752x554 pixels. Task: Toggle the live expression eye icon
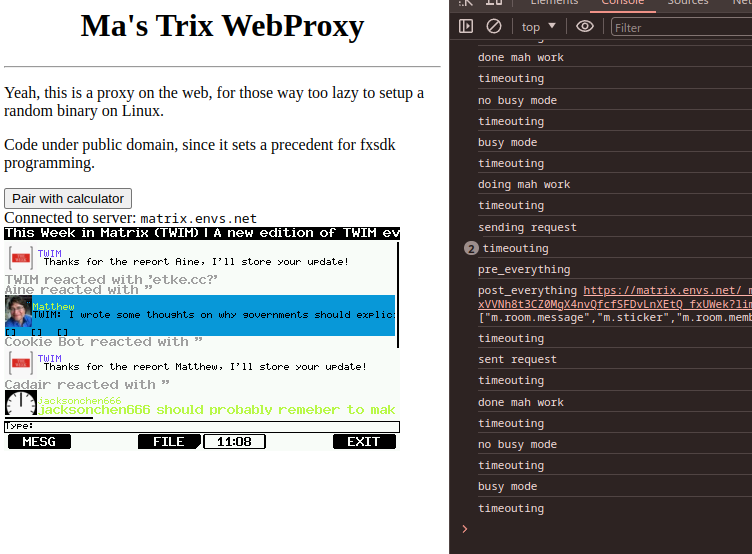(x=585, y=27)
